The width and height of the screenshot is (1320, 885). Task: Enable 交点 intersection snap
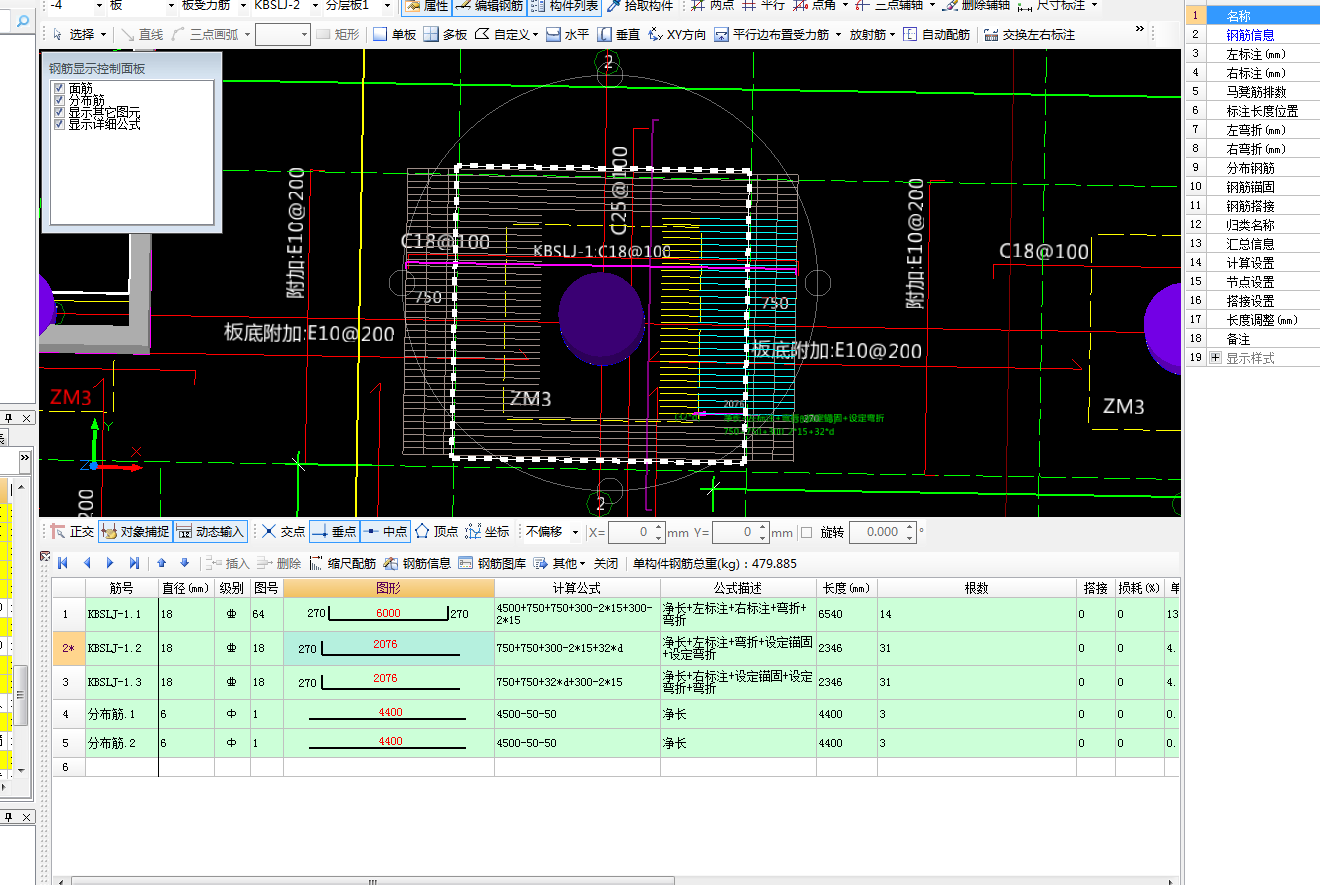click(283, 532)
